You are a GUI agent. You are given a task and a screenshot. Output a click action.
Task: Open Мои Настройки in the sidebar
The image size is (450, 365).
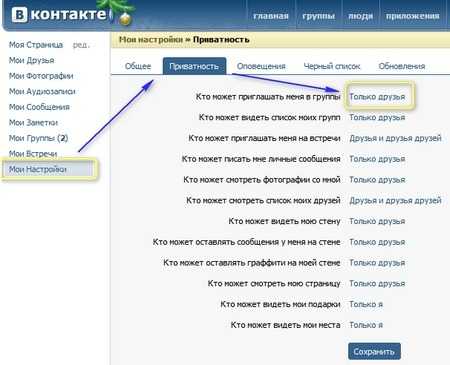37,169
